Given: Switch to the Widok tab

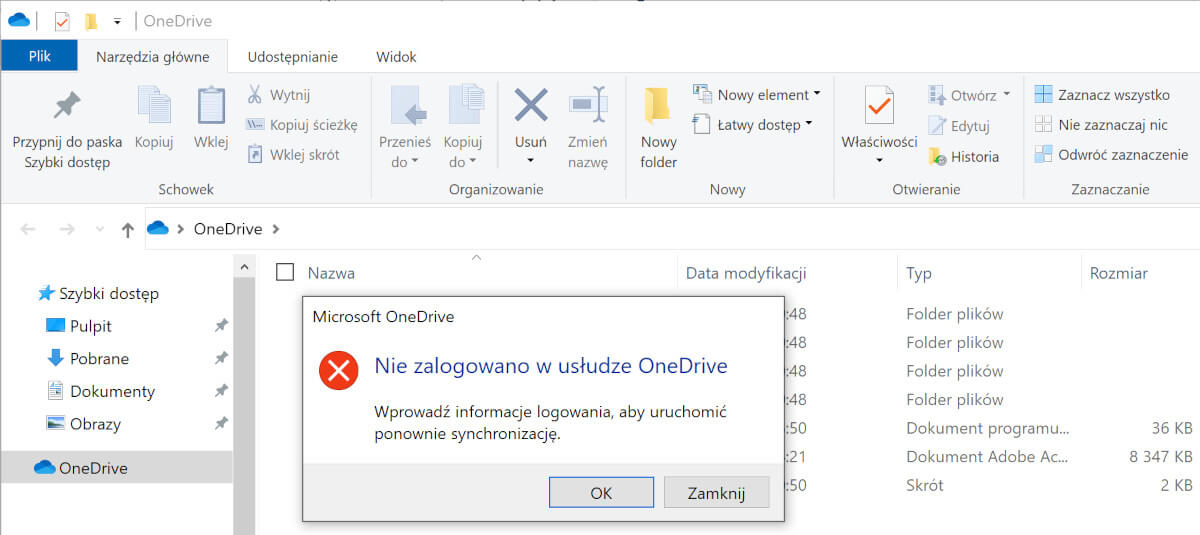Looking at the screenshot, I should (x=396, y=56).
